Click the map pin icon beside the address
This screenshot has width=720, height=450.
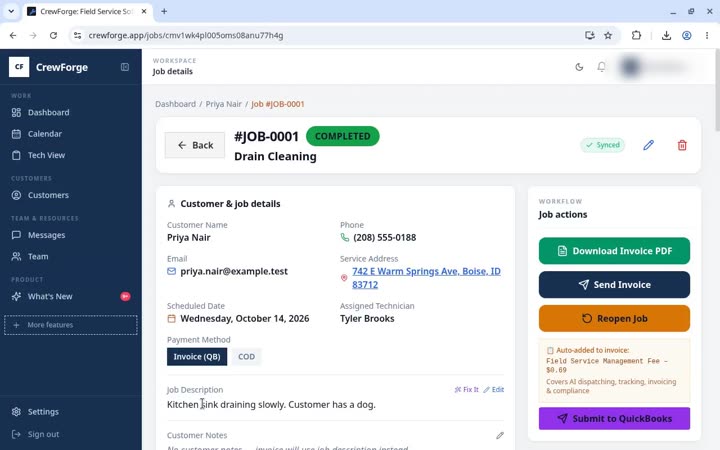343,278
